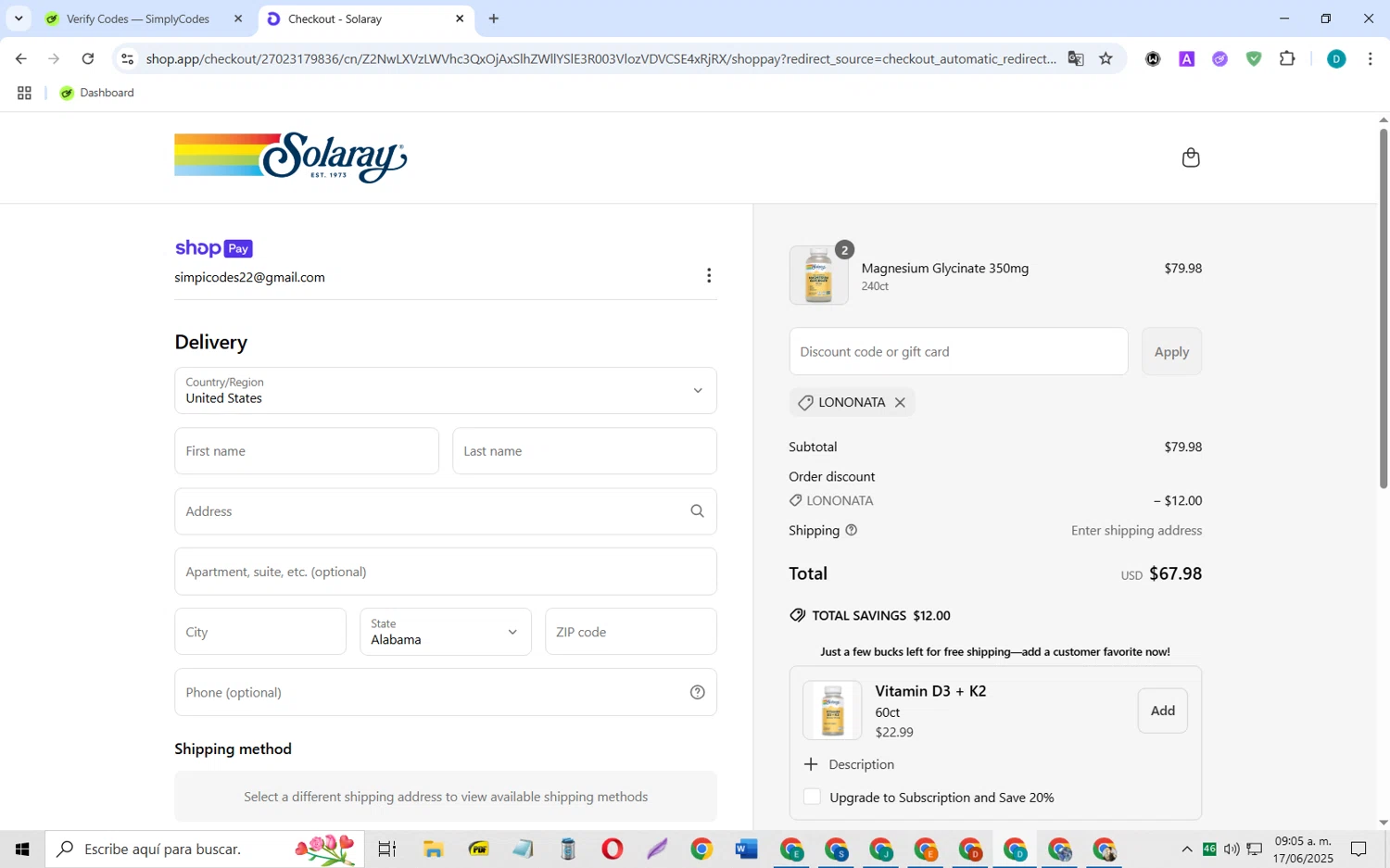Click the Windows taskbar search box

tap(204, 849)
